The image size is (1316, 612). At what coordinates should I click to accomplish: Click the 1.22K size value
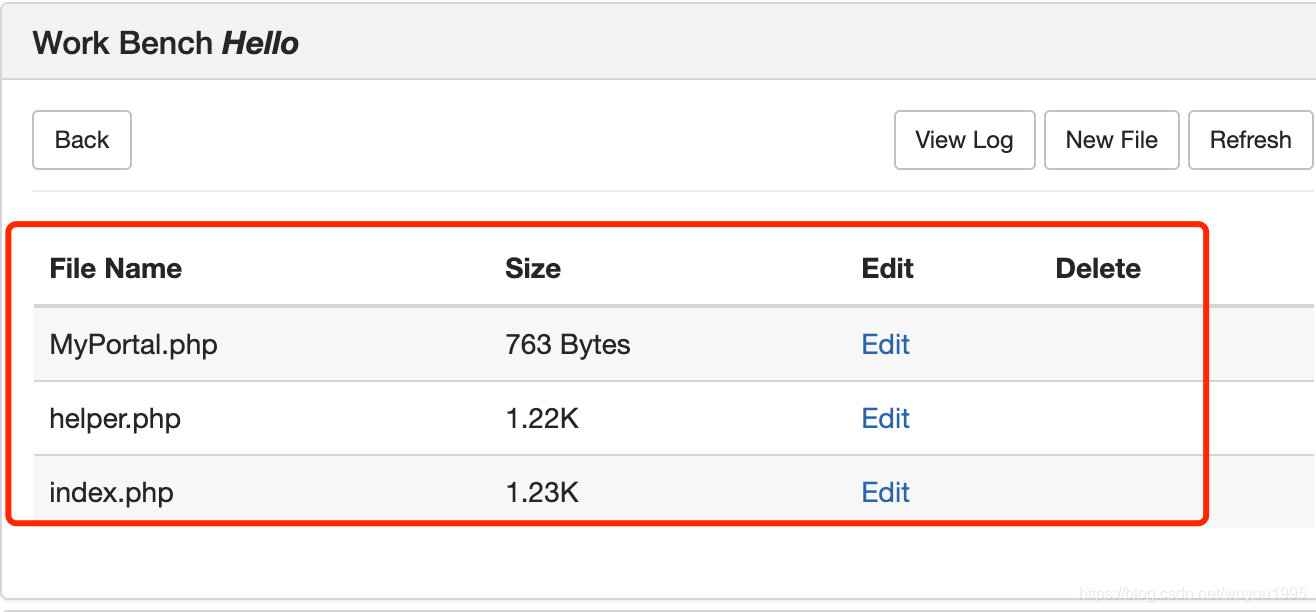pyautogui.click(x=542, y=418)
